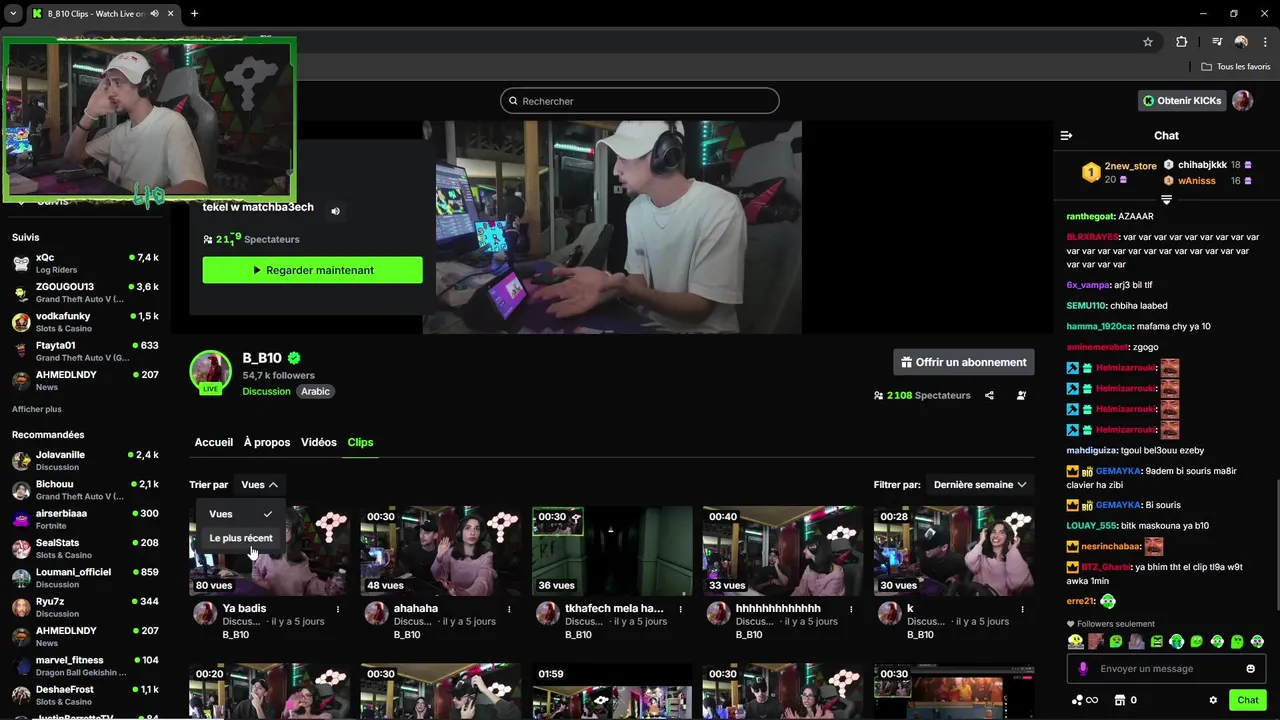This screenshot has height=720, width=1280.
Task: Open ZOUGOU13 channel in sidebar
Action: click(x=85, y=293)
